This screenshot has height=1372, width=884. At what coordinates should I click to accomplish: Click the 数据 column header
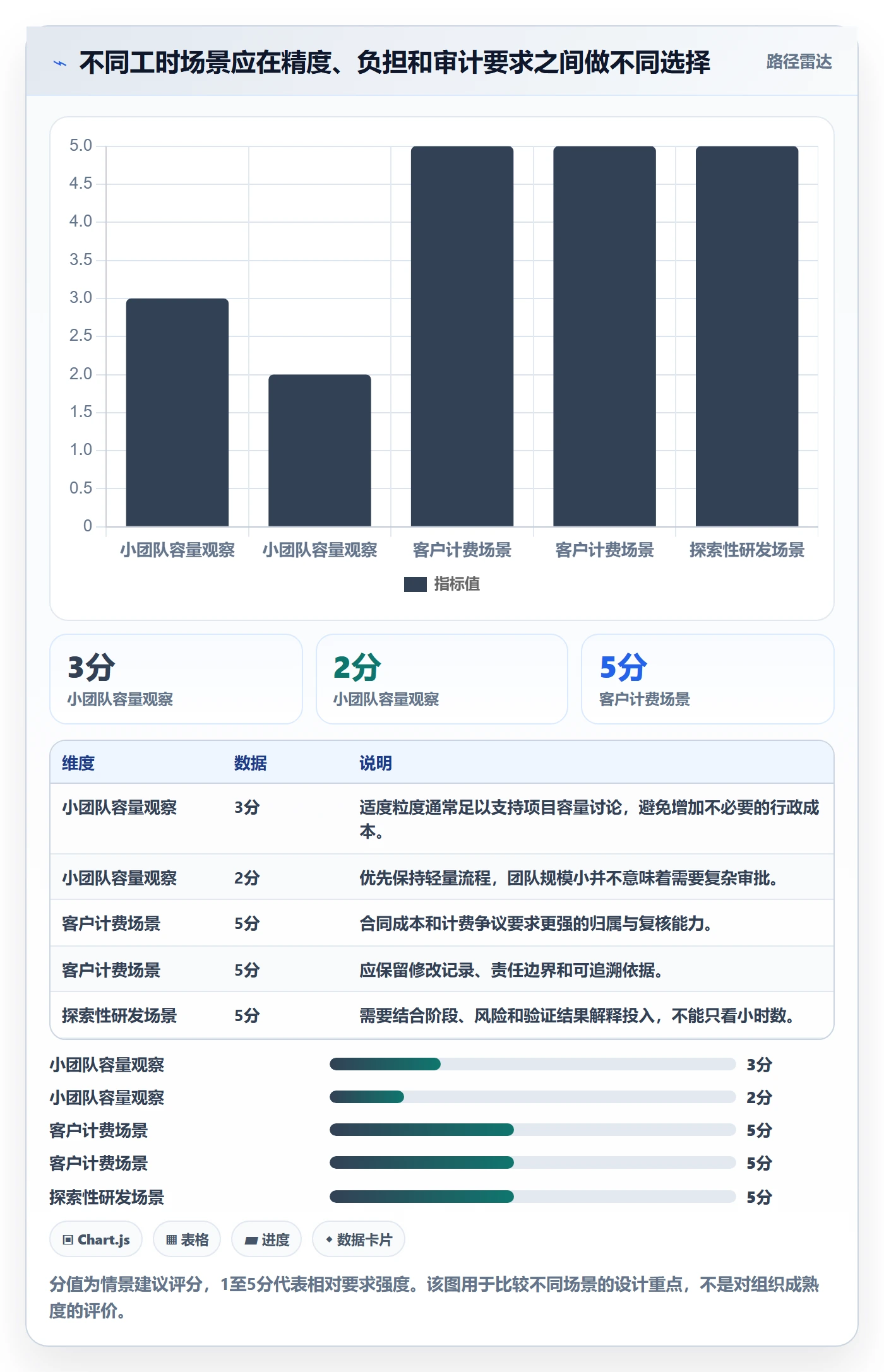tap(251, 763)
